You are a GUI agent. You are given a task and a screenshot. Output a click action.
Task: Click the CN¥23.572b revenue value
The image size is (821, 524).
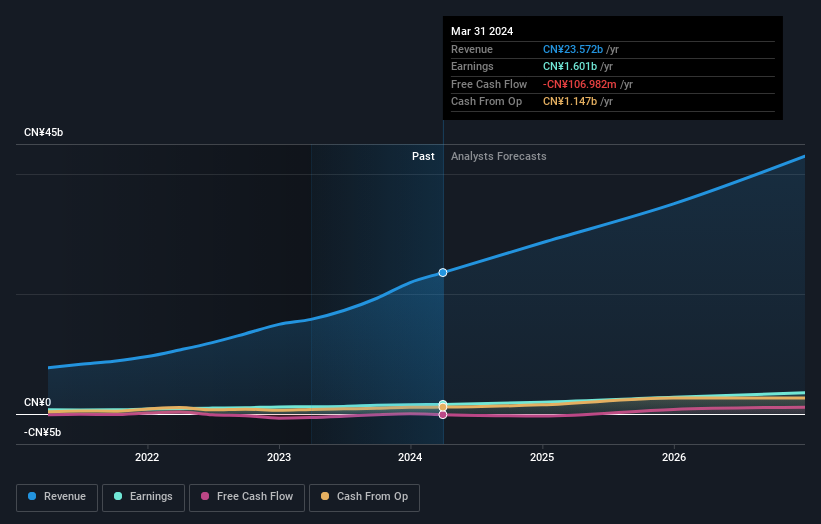tap(573, 49)
